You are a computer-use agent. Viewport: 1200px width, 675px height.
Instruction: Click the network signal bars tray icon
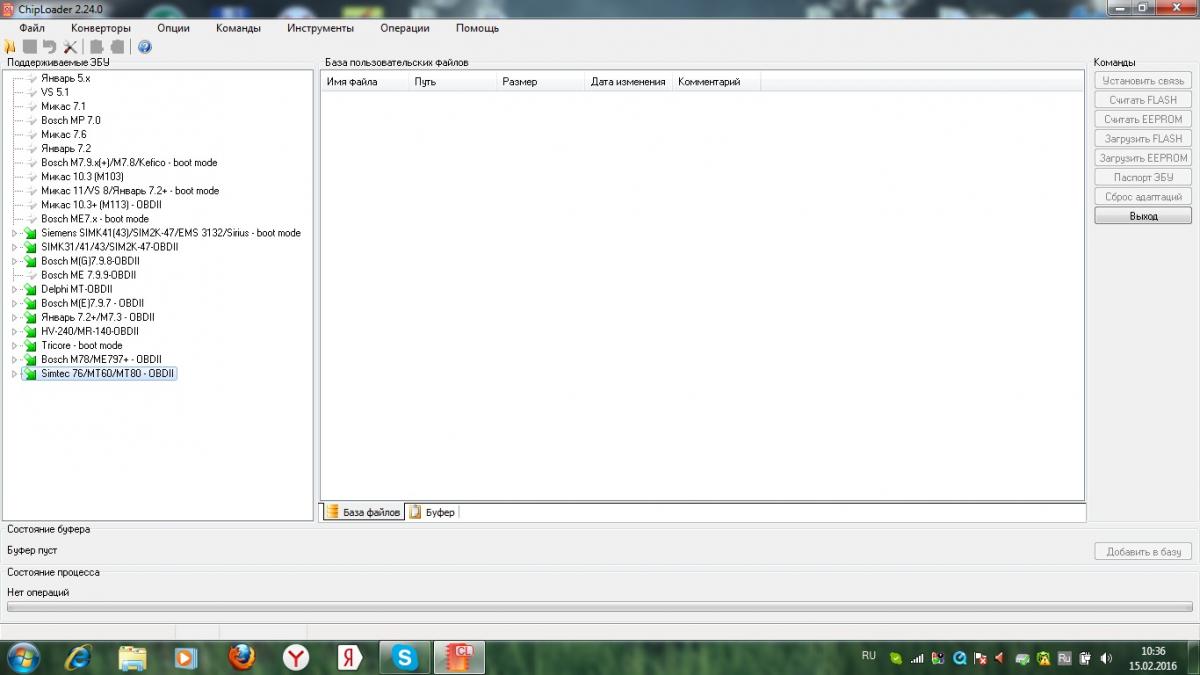coord(917,658)
